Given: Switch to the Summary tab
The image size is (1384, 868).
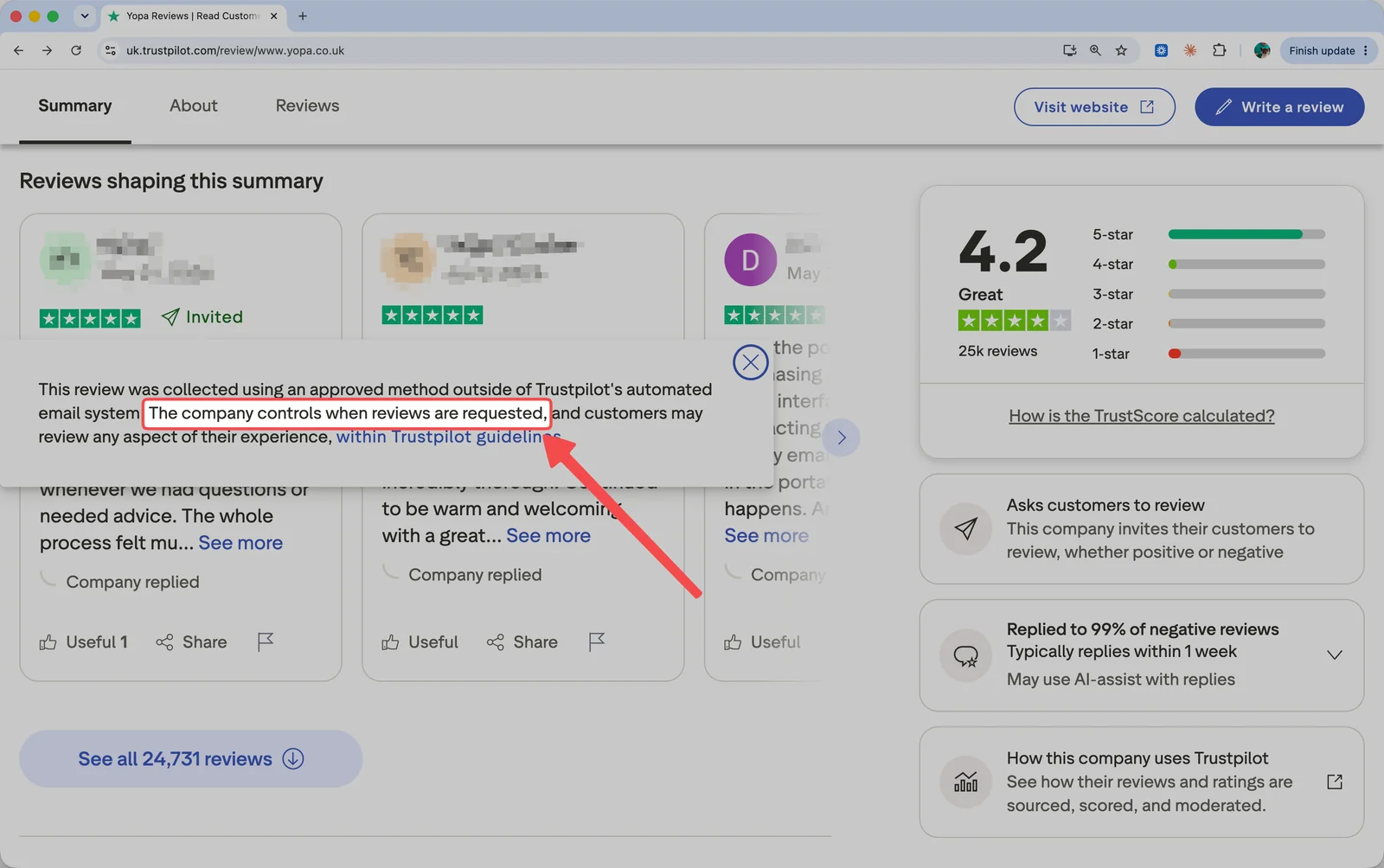Looking at the screenshot, I should [x=75, y=105].
